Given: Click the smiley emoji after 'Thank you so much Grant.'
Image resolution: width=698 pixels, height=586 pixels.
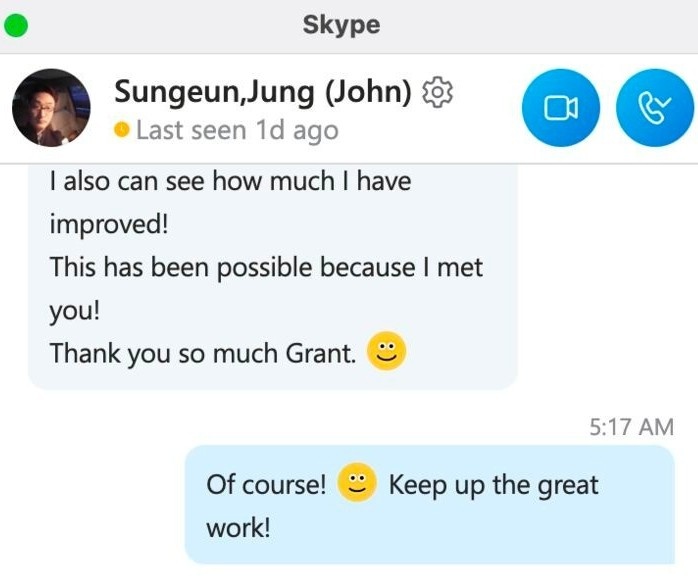Looking at the screenshot, I should point(386,351).
